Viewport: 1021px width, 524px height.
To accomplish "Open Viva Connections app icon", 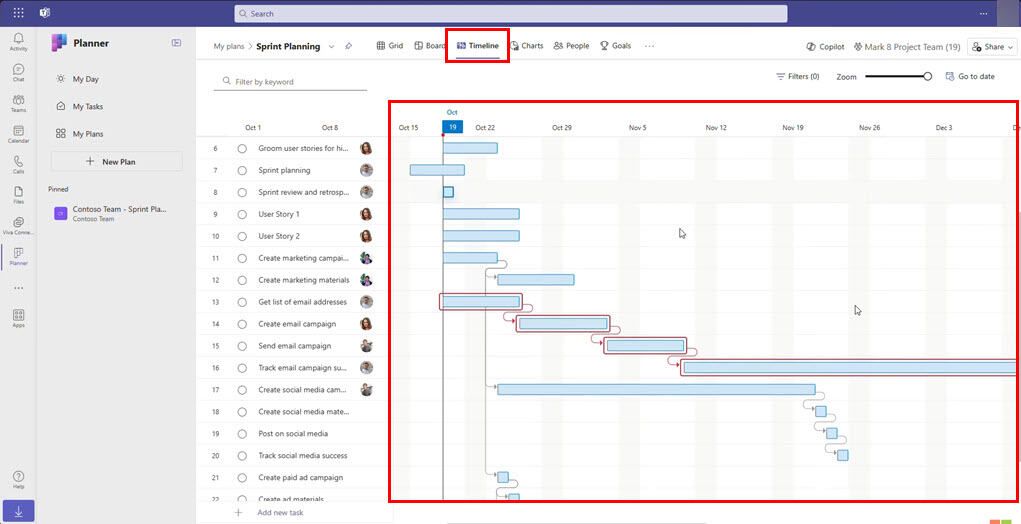I will [x=18, y=226].
